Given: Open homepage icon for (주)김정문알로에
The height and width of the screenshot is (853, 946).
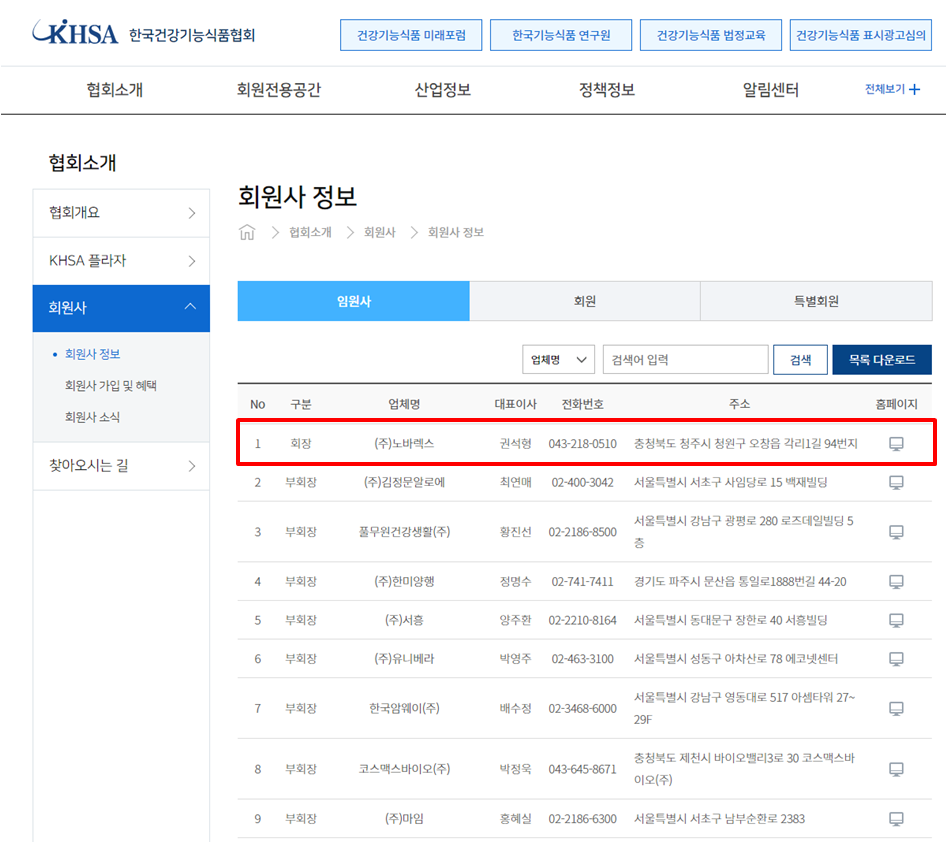Looking at the screenshot, I should pos(896,483).
